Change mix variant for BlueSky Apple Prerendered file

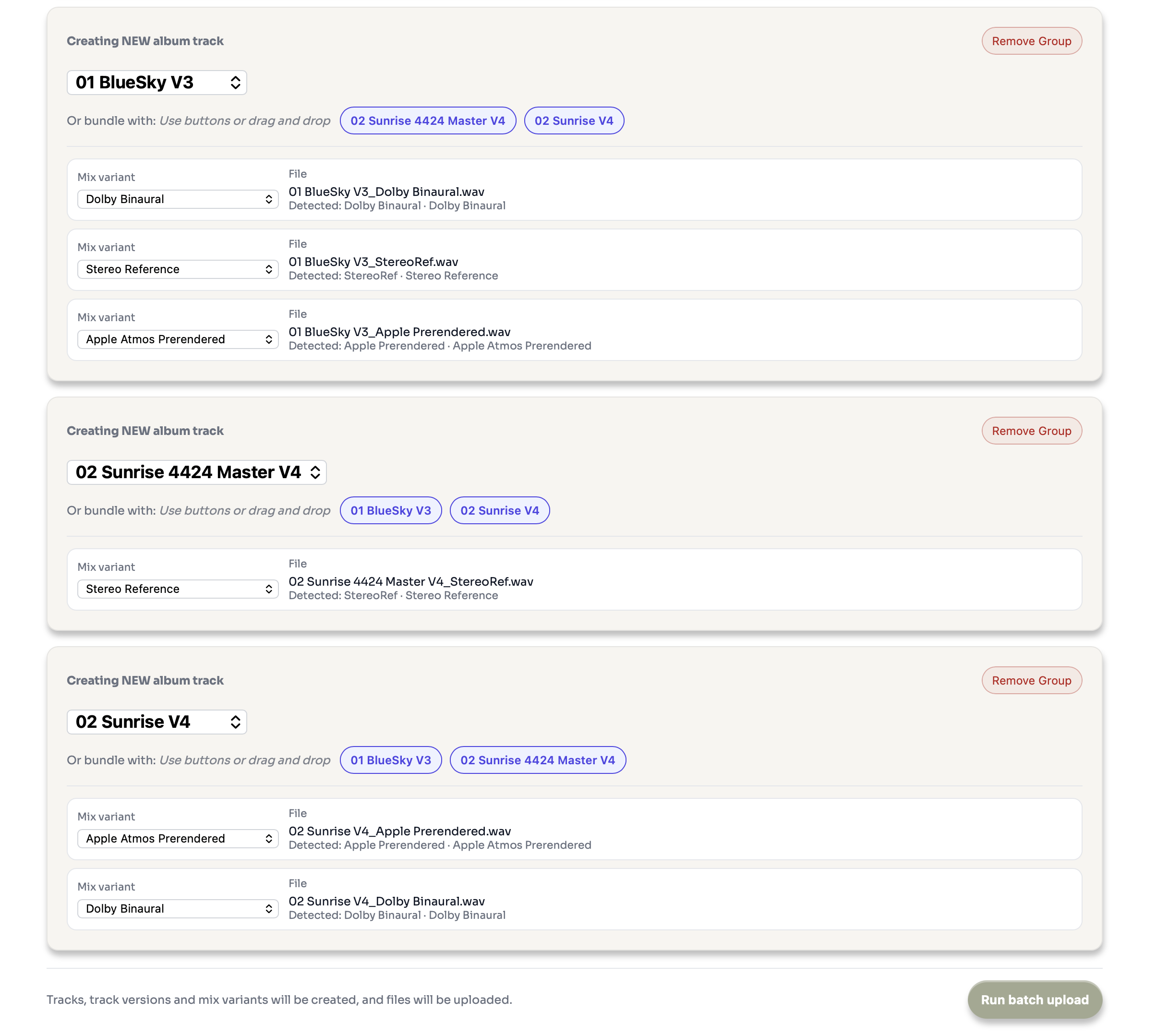point(178,339)
